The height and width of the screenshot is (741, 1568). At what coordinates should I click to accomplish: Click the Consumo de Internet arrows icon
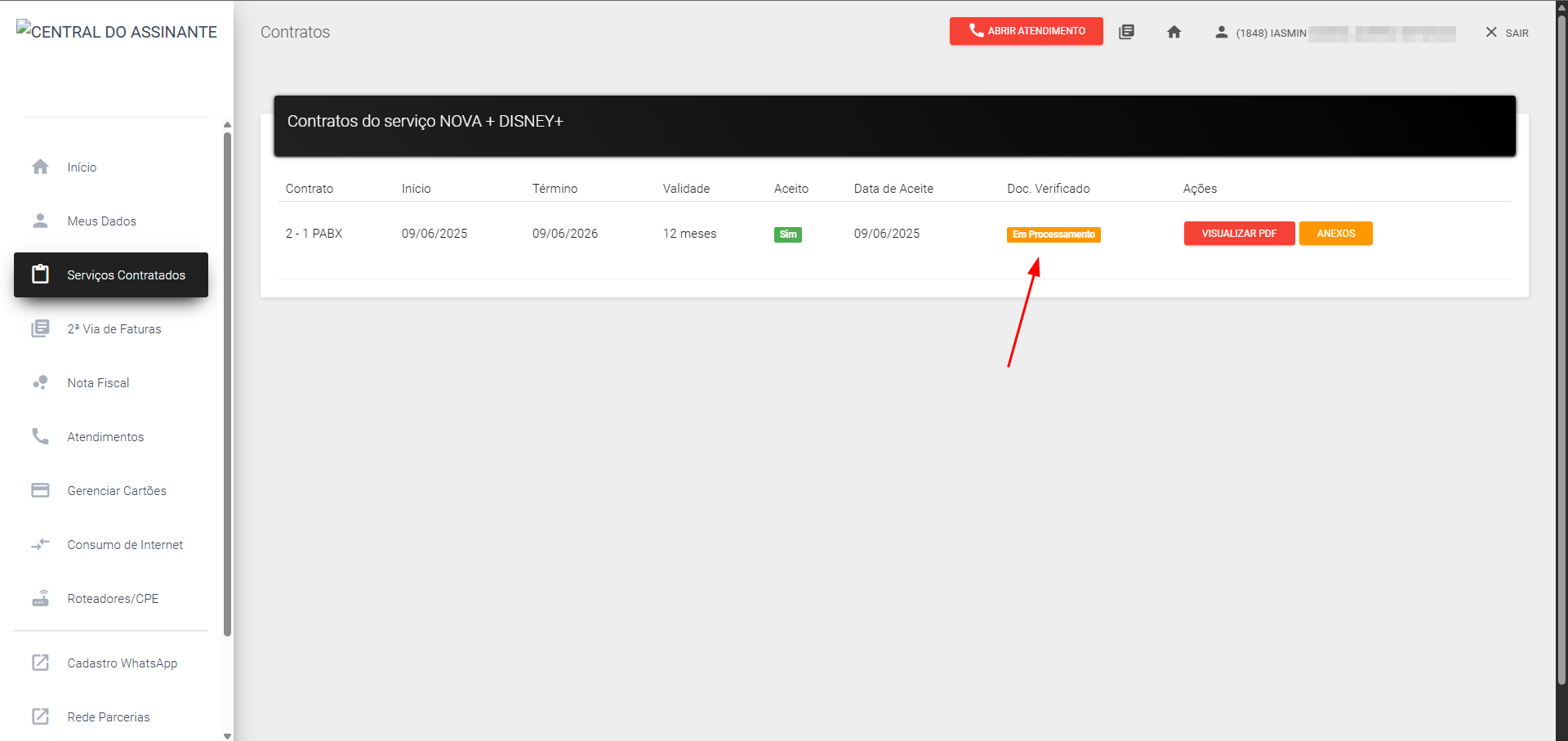[x=40, y=544]
